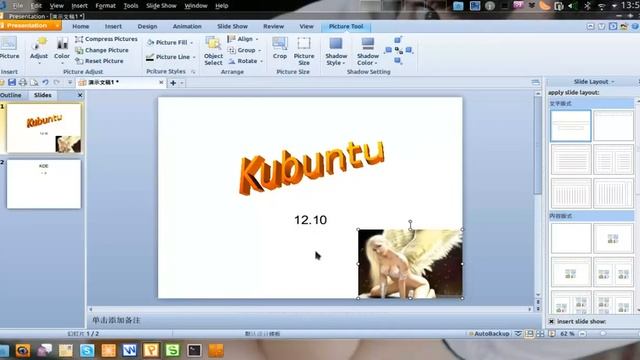Open the Color picture tool
The height and width of the screenshot is (360, 640).
click(62, 49)
